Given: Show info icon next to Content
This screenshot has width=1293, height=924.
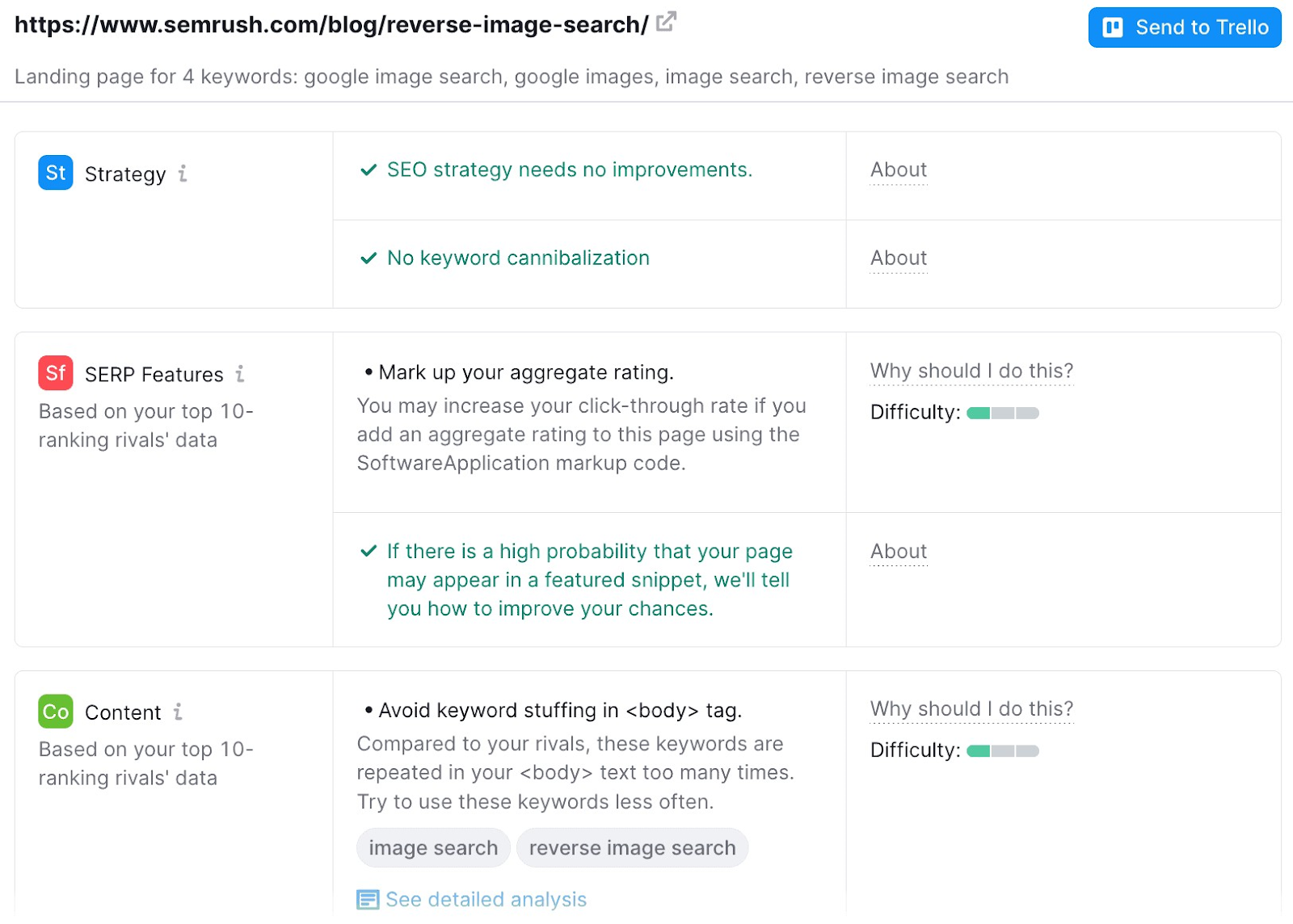Looking at the screenshot, I should [x=178, y=712].
